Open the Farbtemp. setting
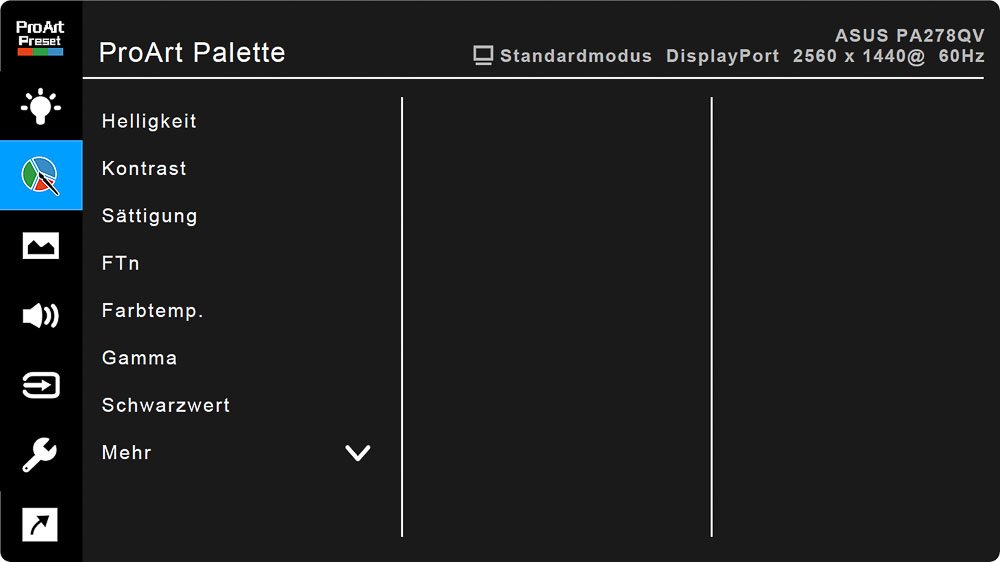 152,311
